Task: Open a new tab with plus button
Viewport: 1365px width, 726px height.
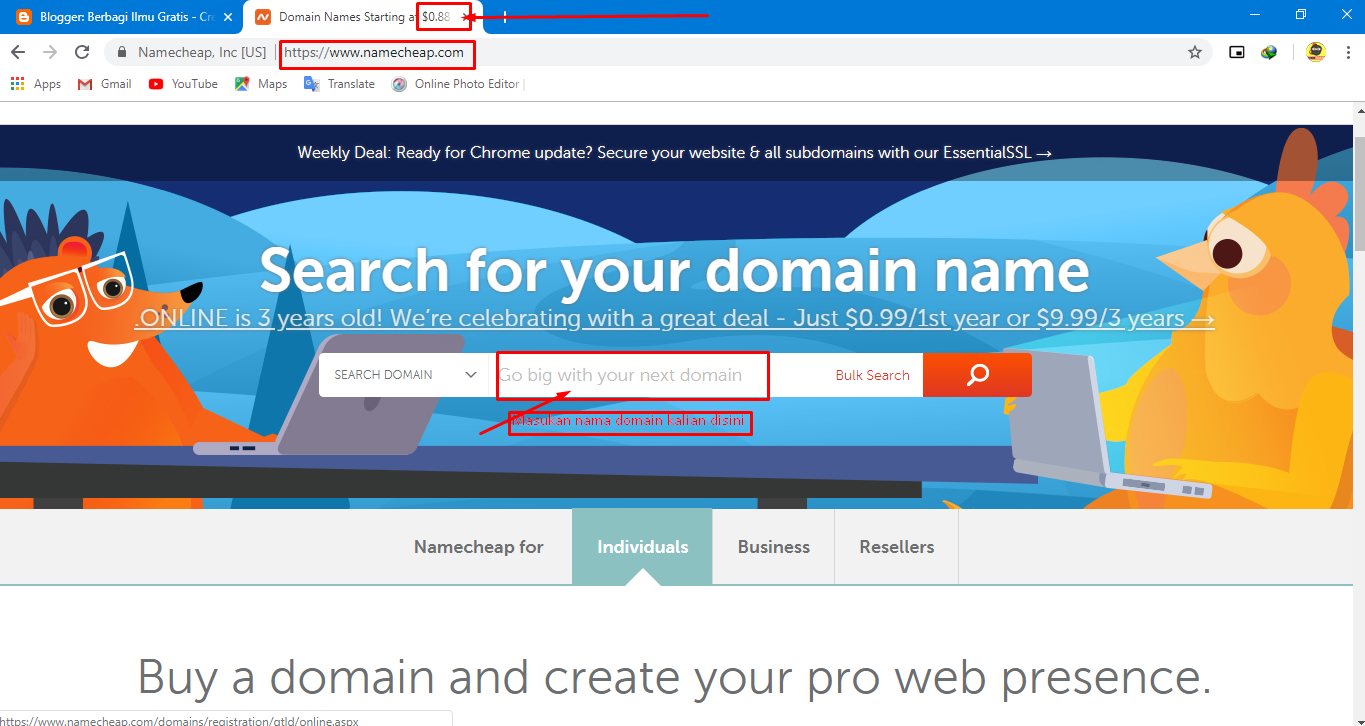Action: point(505,17)
